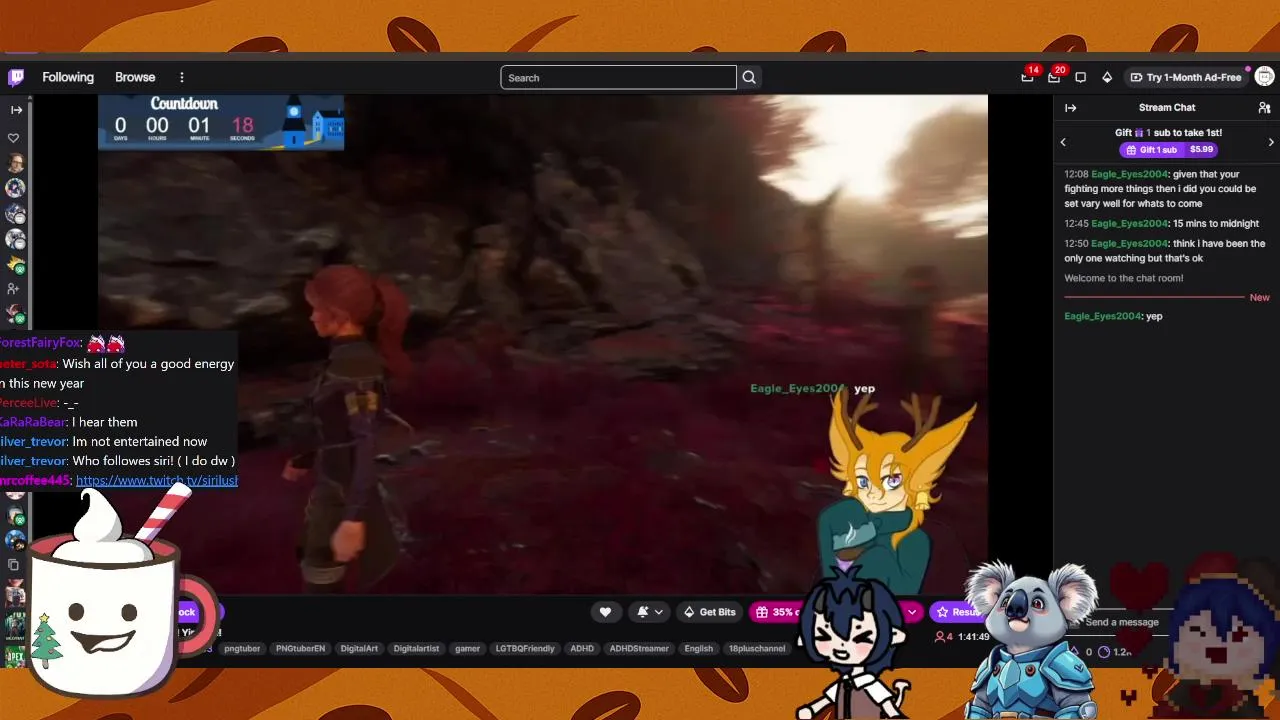1280x720 pixels.
Task: Open the chat Community users icon
Action: pyautogui.click(x=1264, y=108)
